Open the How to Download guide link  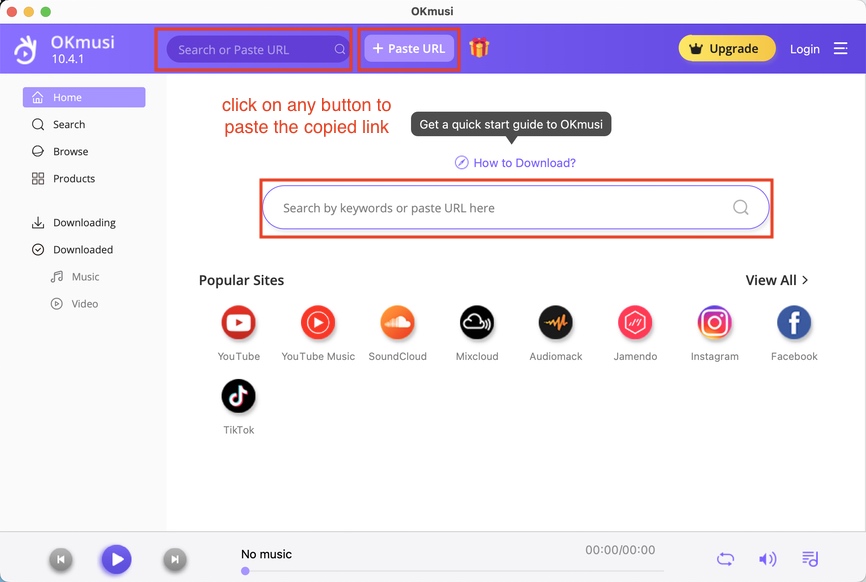(516, 162)
